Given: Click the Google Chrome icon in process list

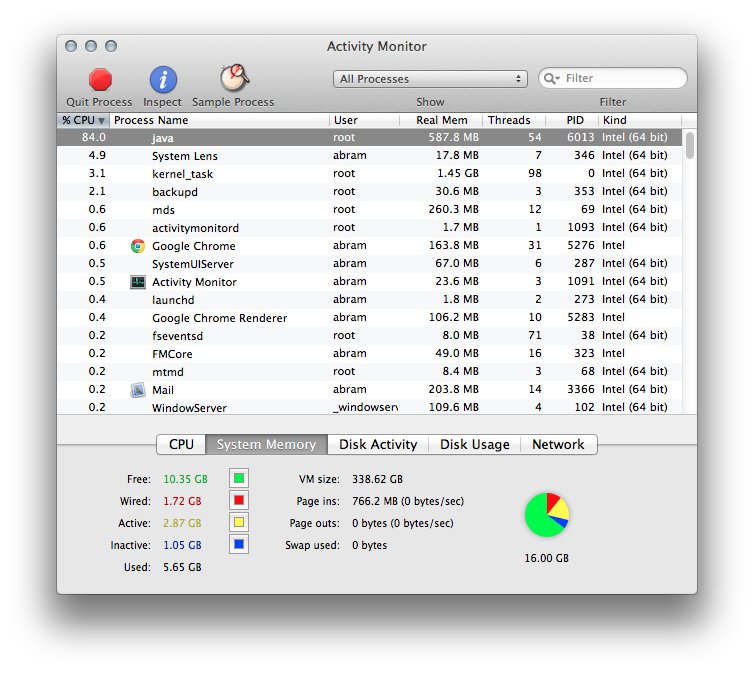Looking at the screenshot, I should [x=138, y=246].
